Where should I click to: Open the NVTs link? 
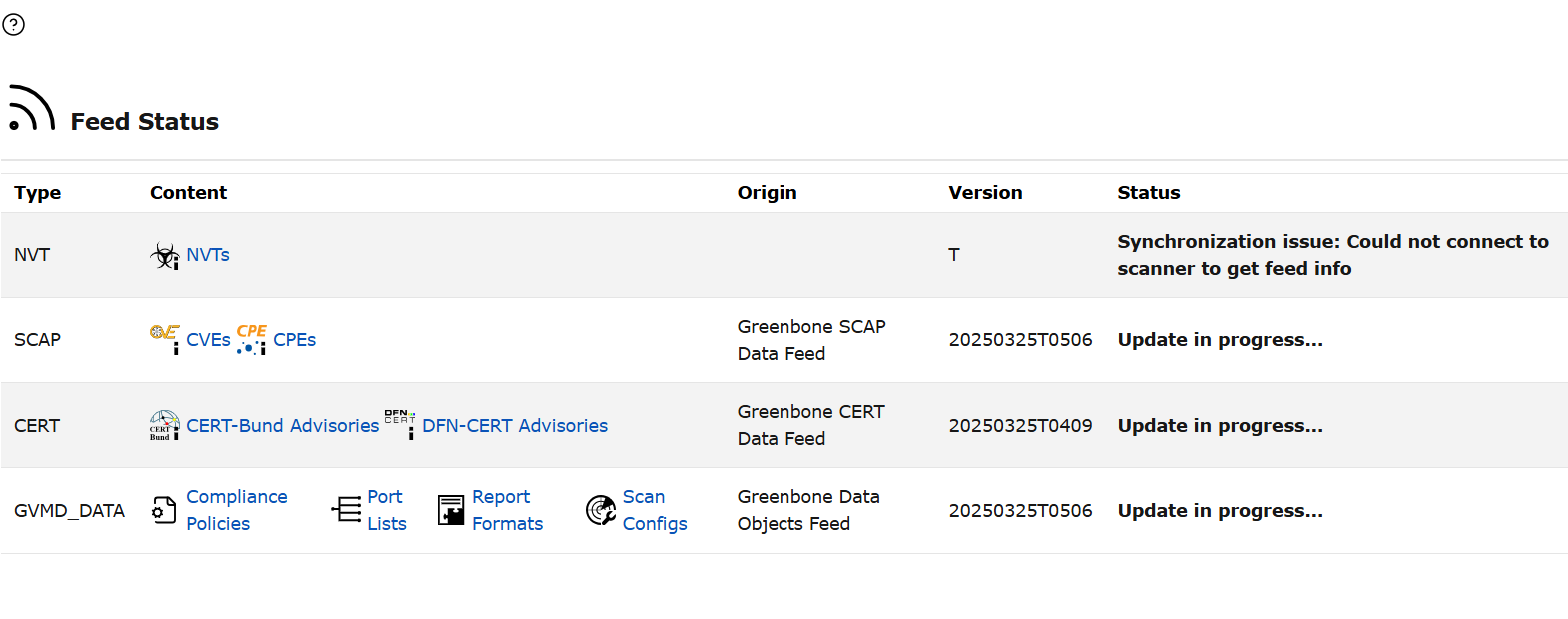[208, 255]
